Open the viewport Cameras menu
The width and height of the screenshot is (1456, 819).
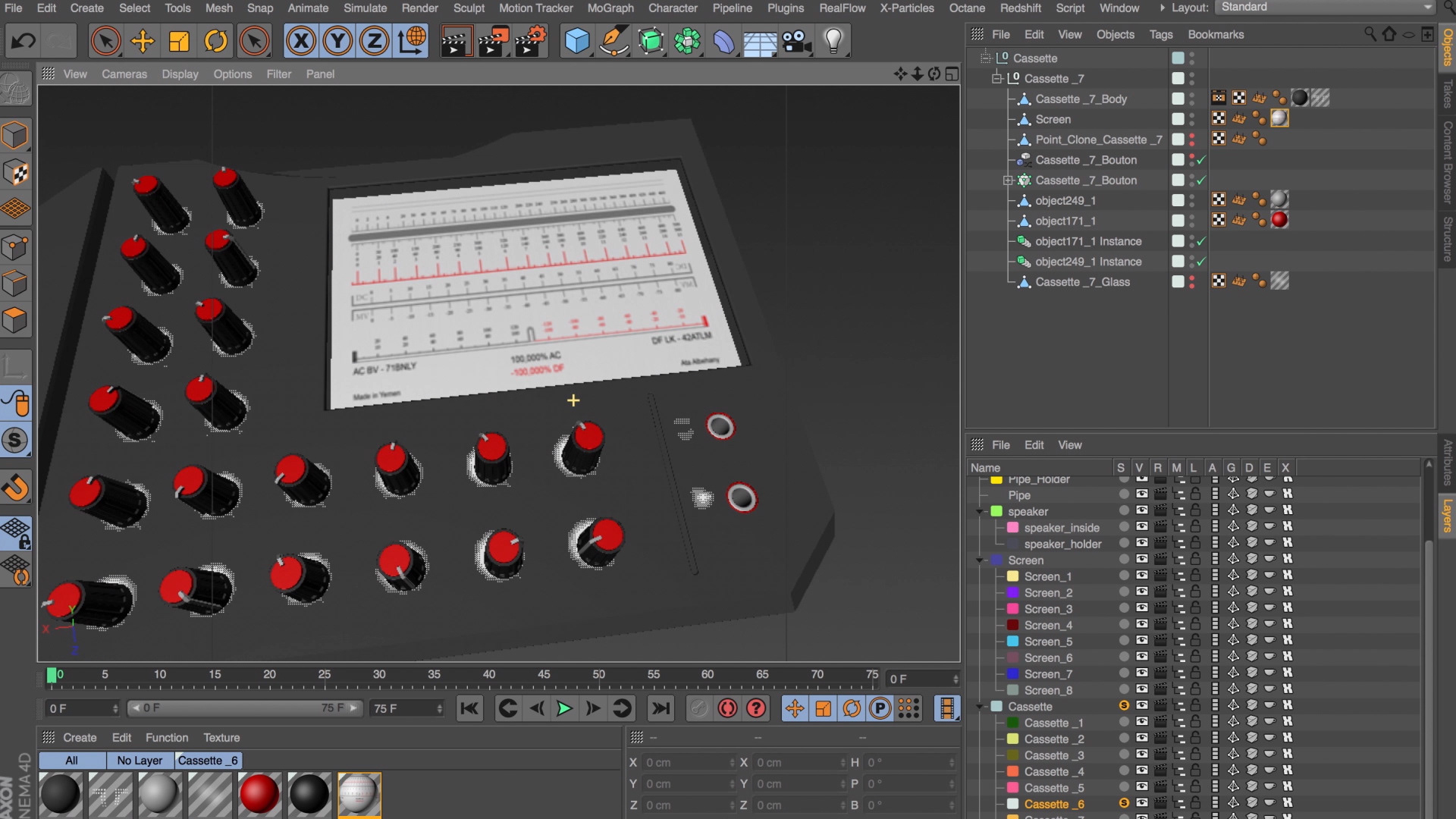124,74
